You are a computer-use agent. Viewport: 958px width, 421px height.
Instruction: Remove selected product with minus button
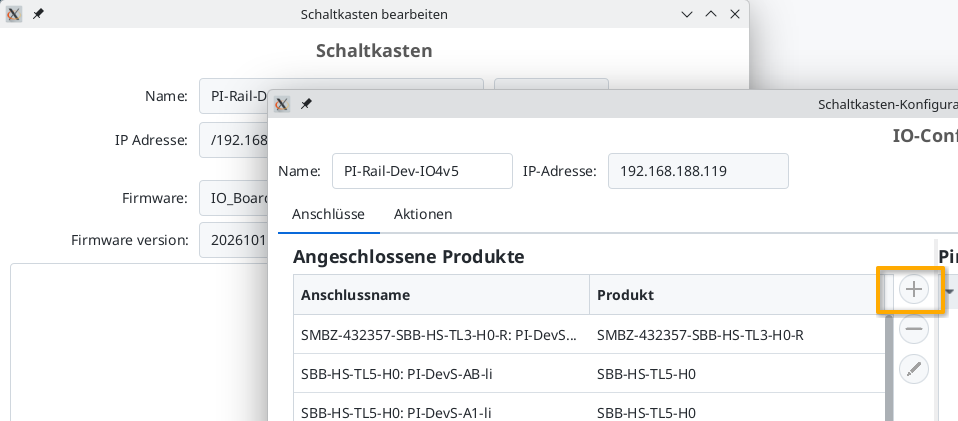click(913, 329)
